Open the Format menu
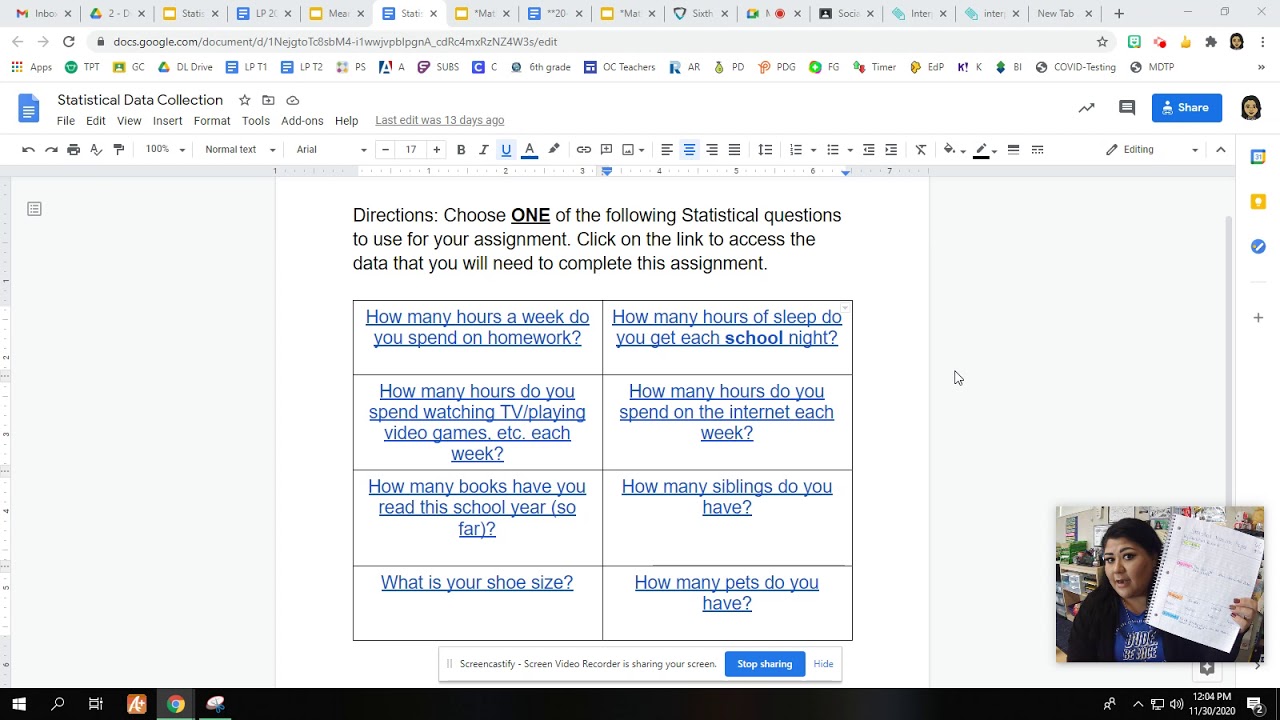Image resolution: width=1280 pixels, height=720 pixels. click(212, 121)
